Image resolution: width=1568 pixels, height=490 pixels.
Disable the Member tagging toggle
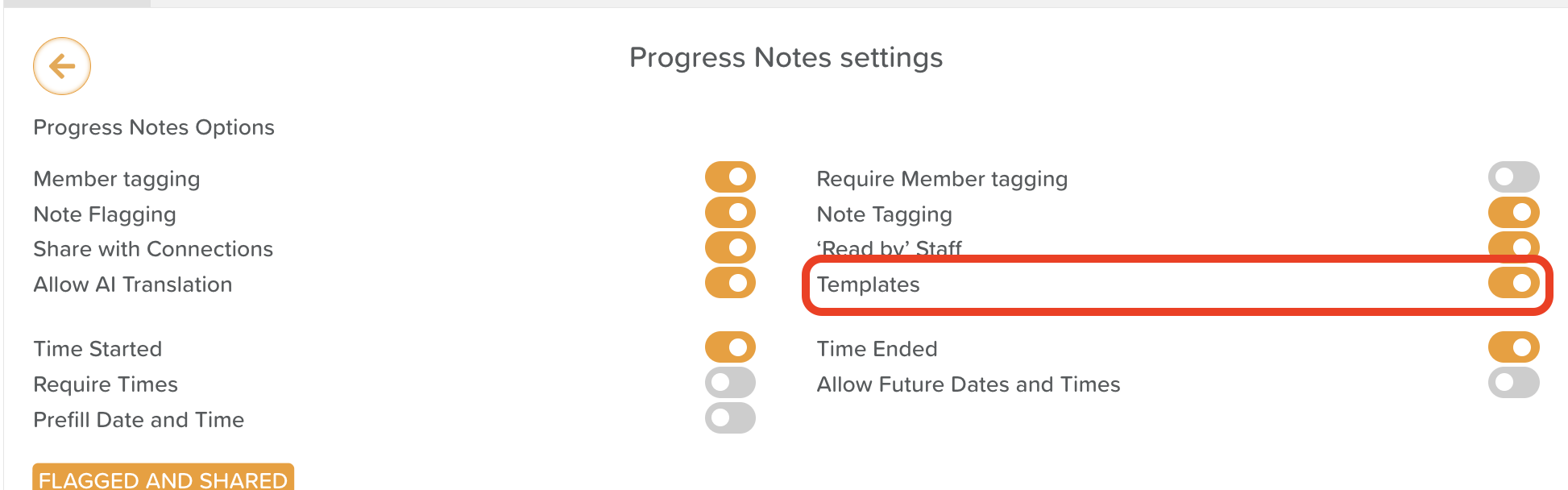click(x=730, y=177)
